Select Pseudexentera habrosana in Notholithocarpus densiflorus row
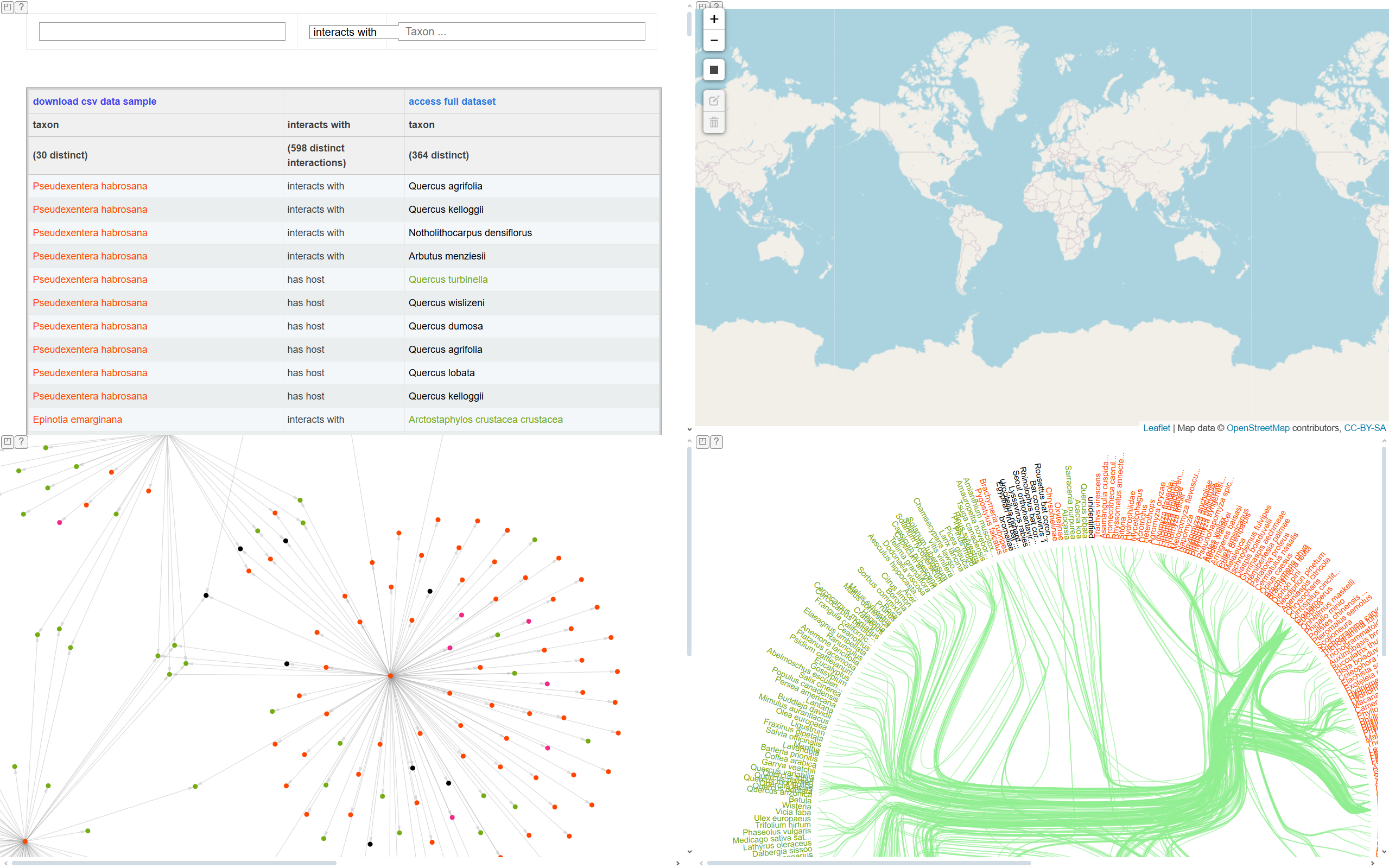This screenshot has width=1389, height=868. click(90, 233)
